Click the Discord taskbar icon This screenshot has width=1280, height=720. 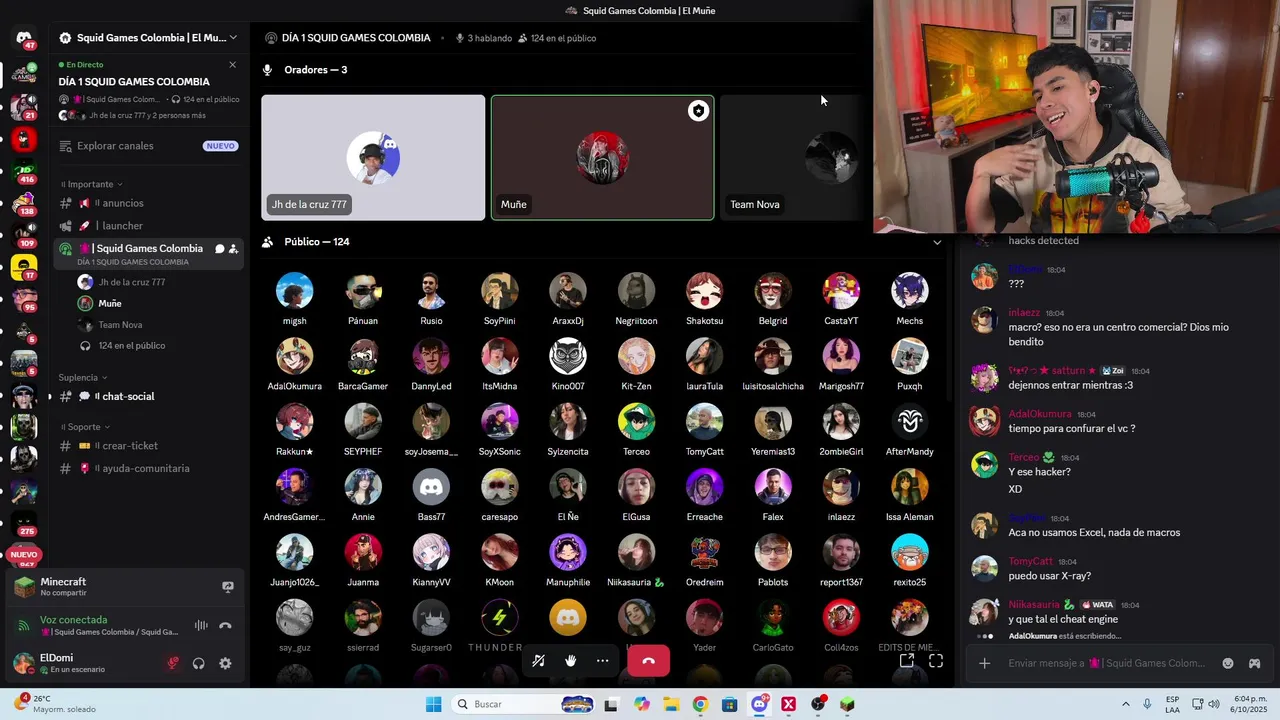(x=759, y=704)
